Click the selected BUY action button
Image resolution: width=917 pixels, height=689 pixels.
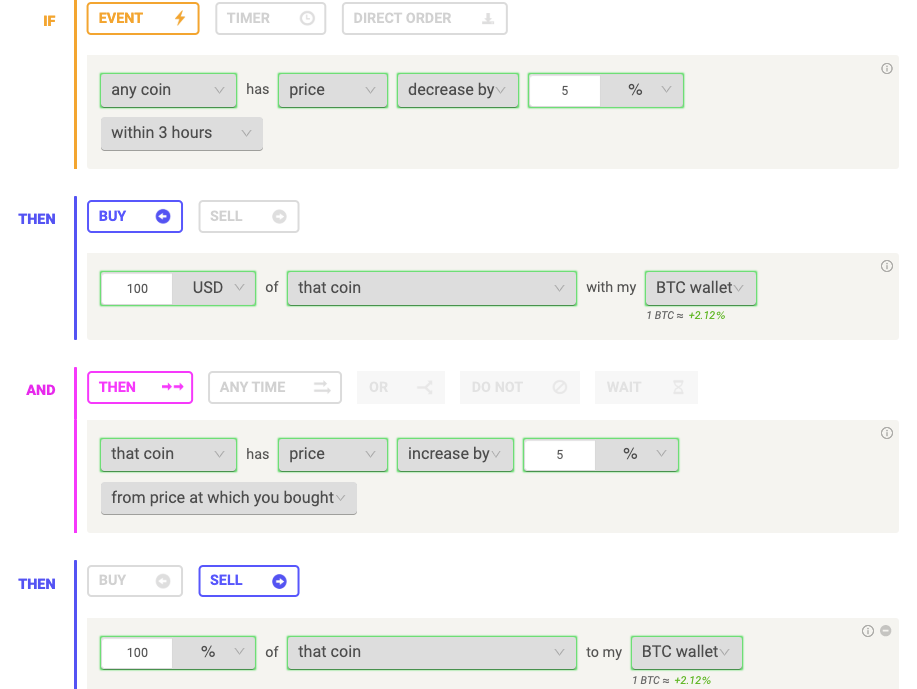(135, 216)
